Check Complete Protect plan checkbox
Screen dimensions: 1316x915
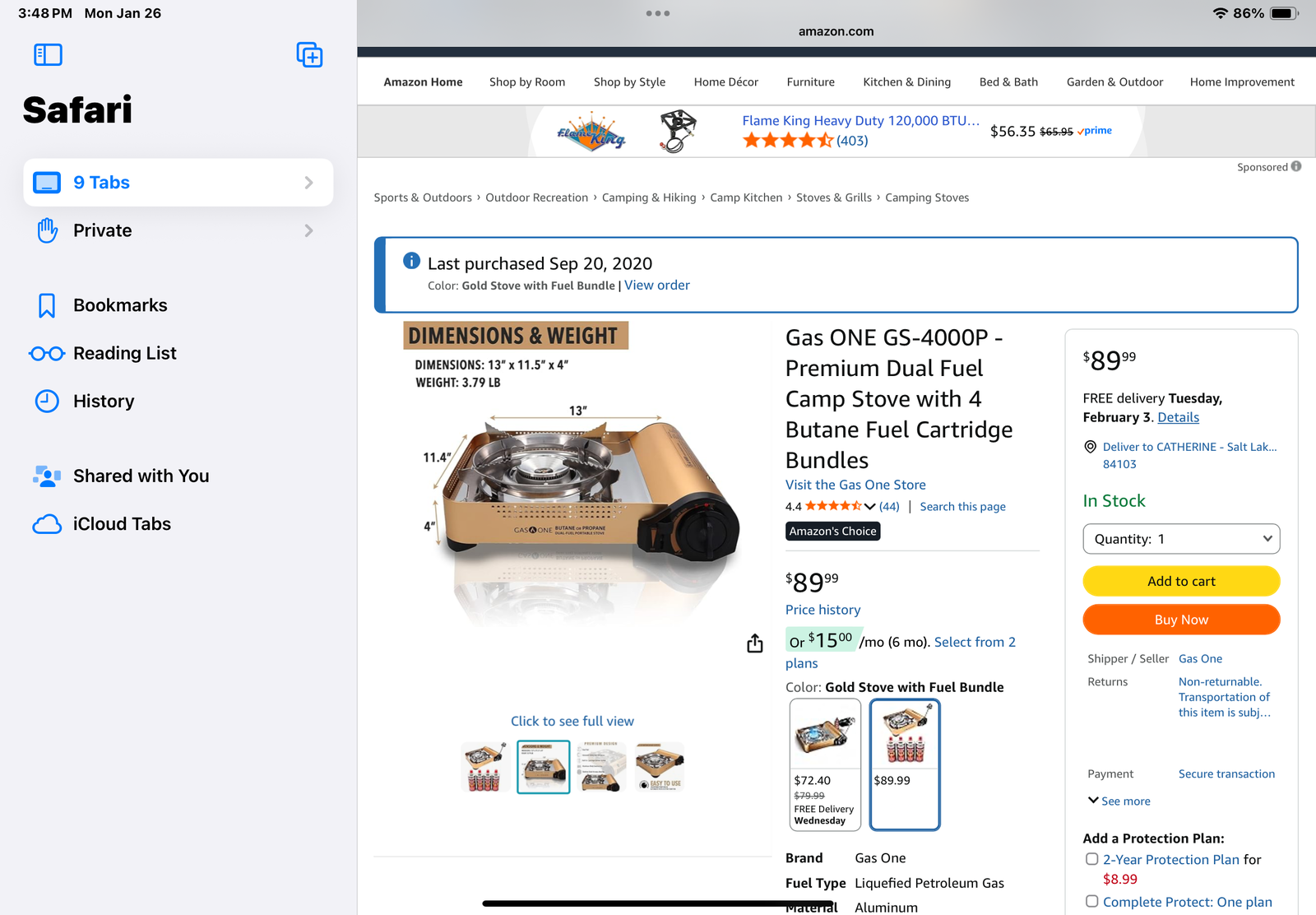(x=1092, y=902)
